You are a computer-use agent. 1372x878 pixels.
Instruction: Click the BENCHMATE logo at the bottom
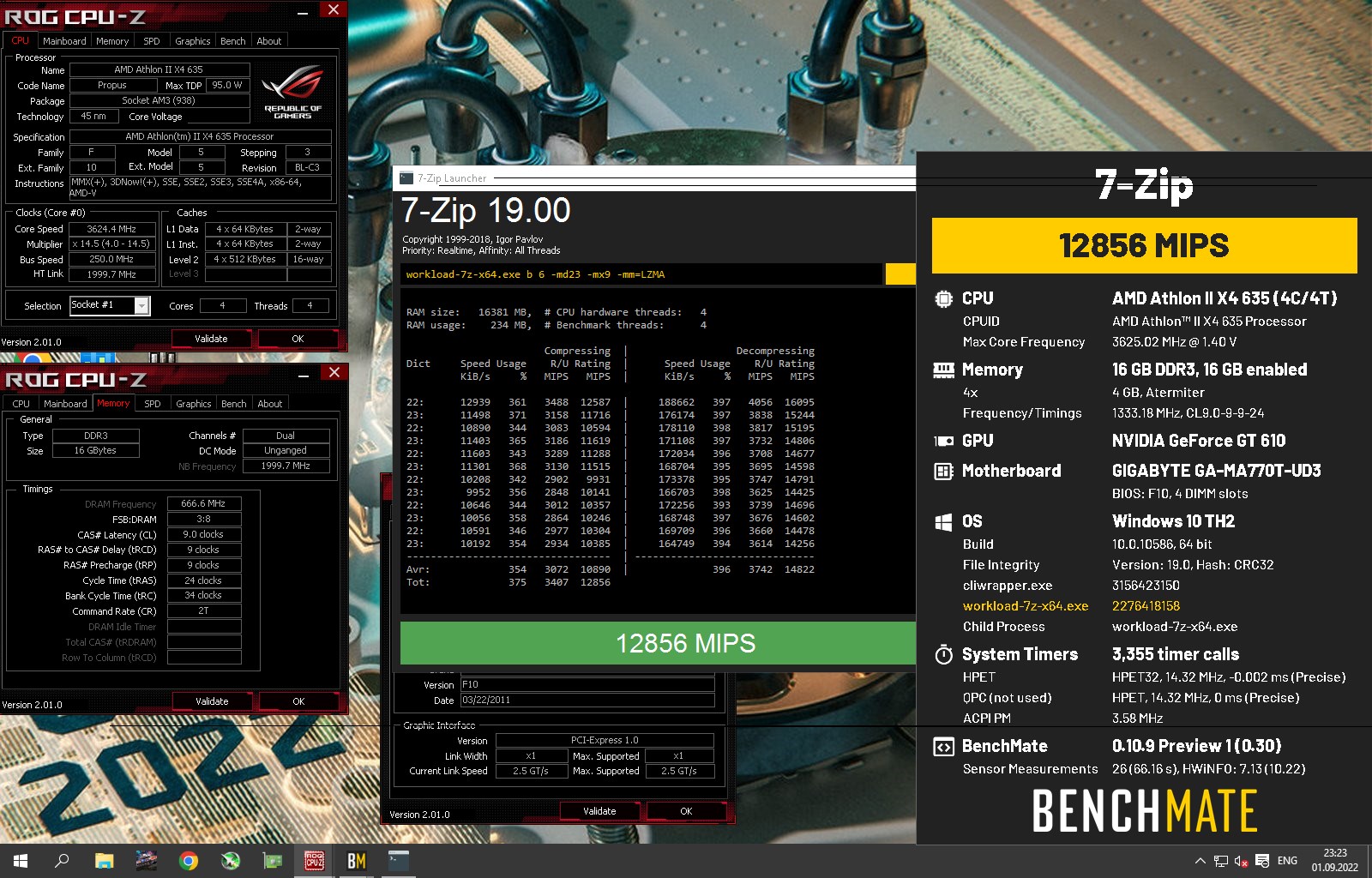[x=1144, y=811]
